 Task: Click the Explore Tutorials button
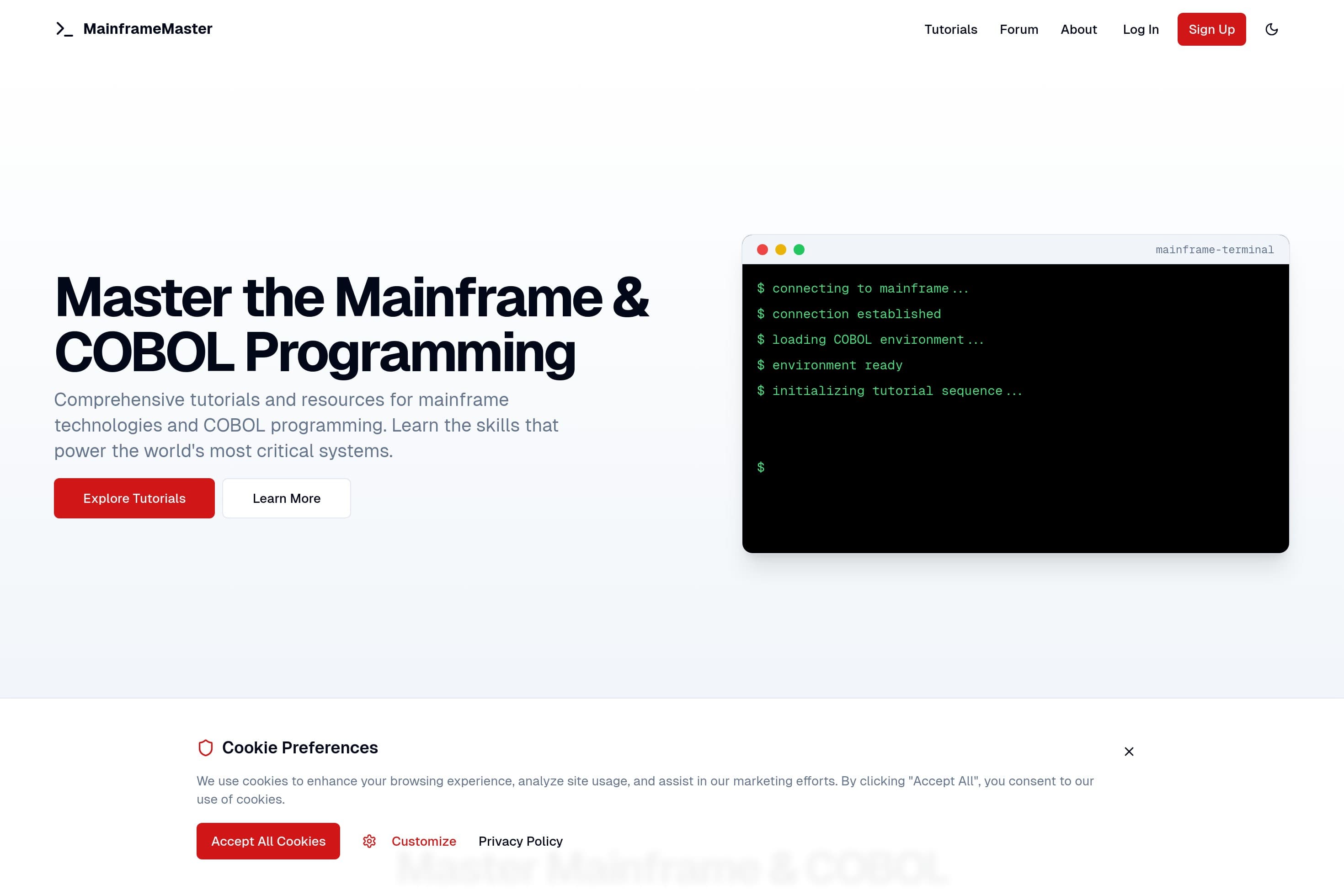pyautogui.click(x=133, y=498)
